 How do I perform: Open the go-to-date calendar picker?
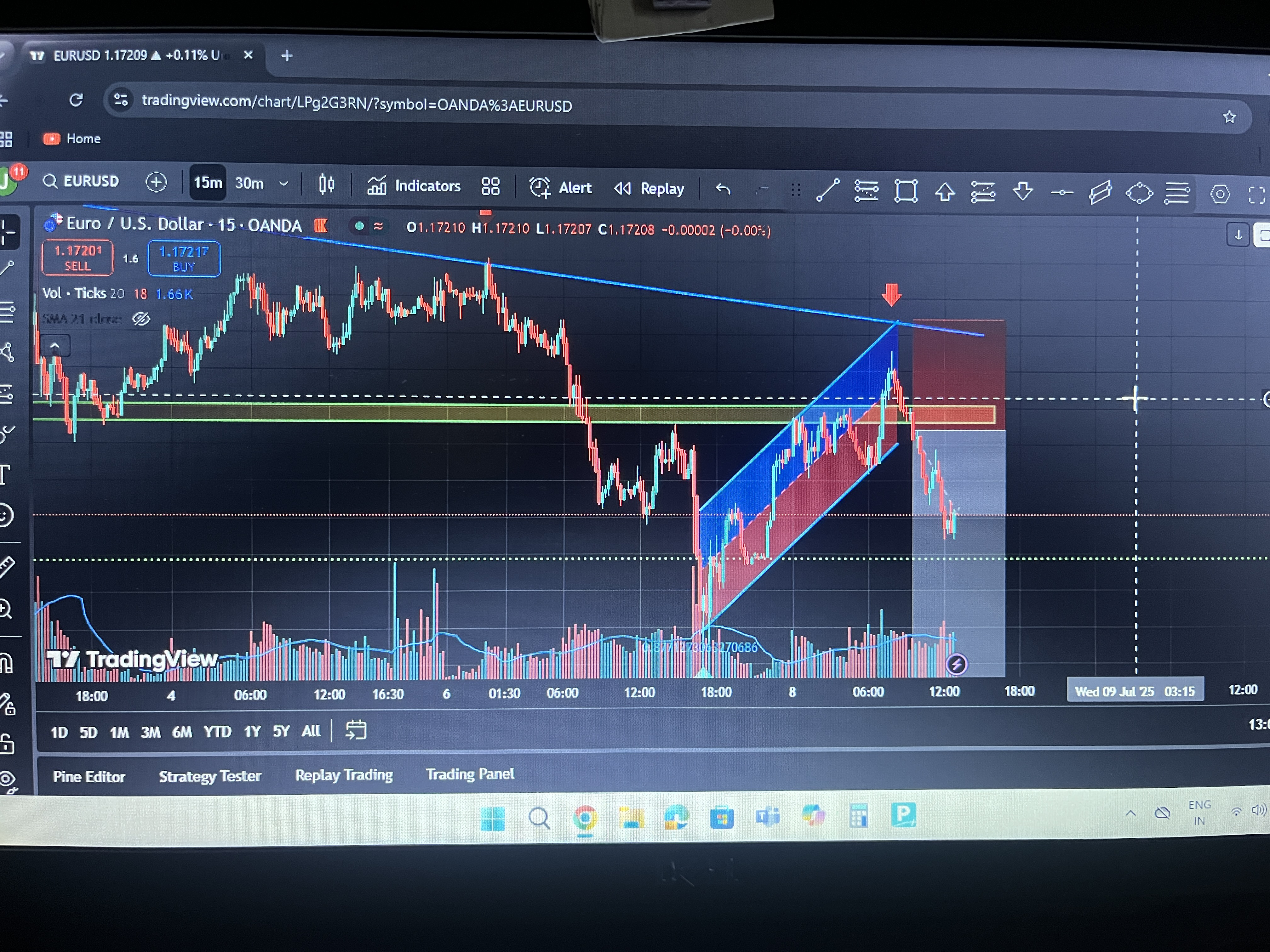(355, 730)
